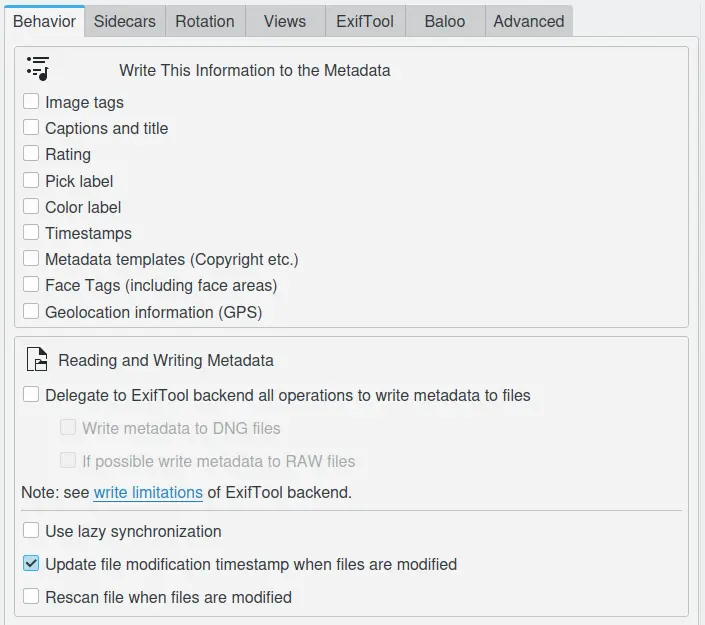Open the write limitations link
705x625 pixels.
[x=148, y=492]
